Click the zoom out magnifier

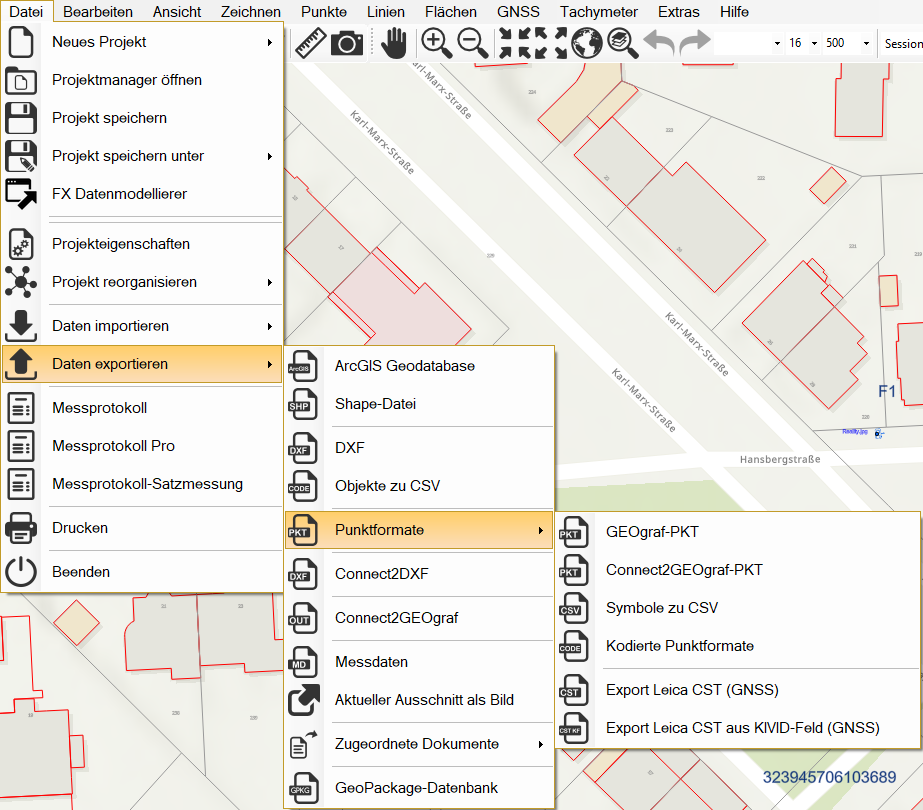472,43
